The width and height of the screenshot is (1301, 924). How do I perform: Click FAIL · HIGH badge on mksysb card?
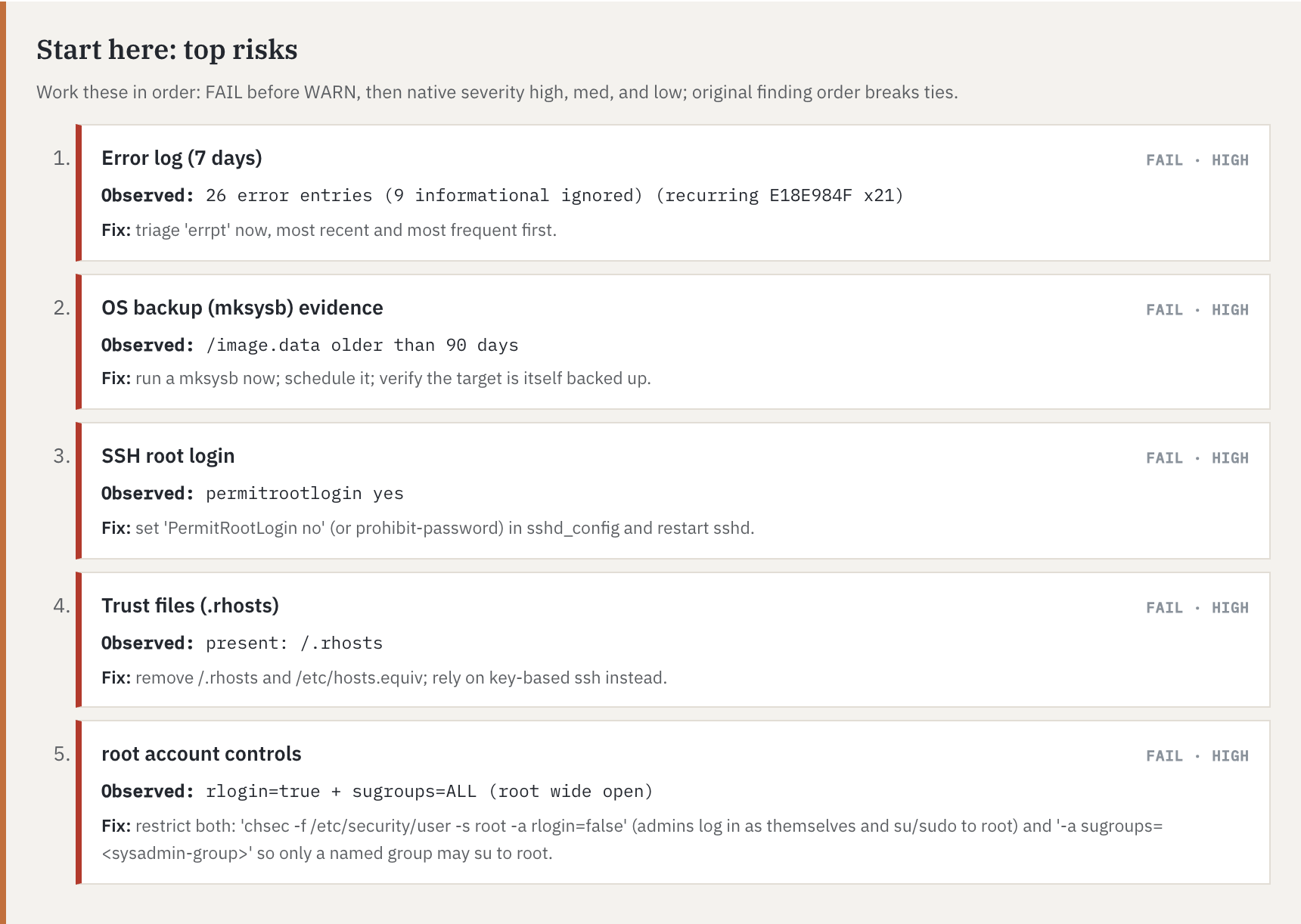1197,310
